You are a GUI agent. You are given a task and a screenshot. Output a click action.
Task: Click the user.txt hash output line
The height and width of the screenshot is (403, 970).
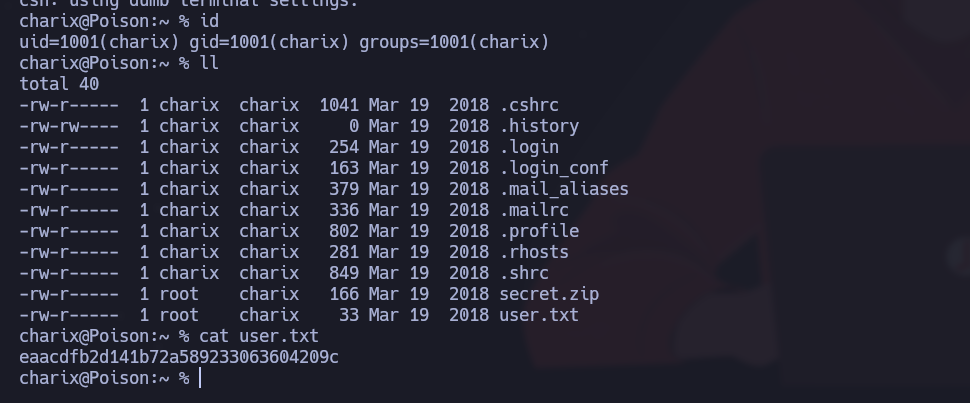tap(179, 357)
